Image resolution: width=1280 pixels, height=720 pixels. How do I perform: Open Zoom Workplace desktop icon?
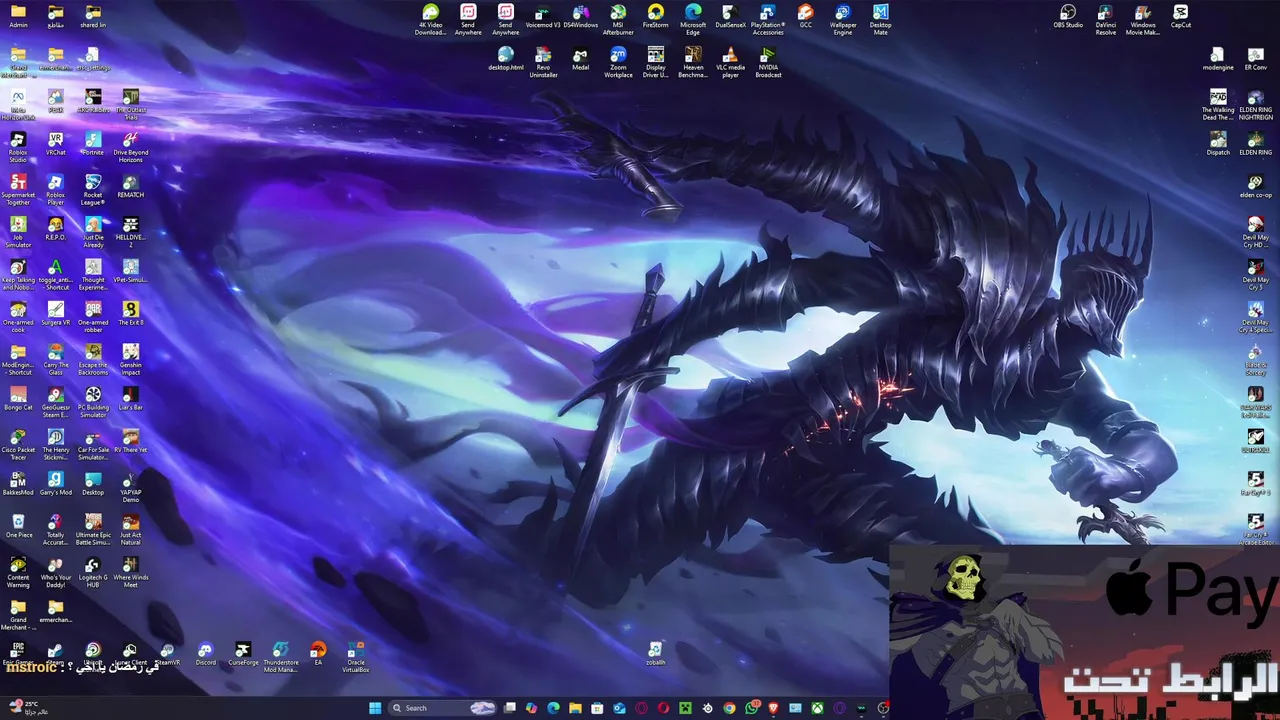tap(618, 63)
